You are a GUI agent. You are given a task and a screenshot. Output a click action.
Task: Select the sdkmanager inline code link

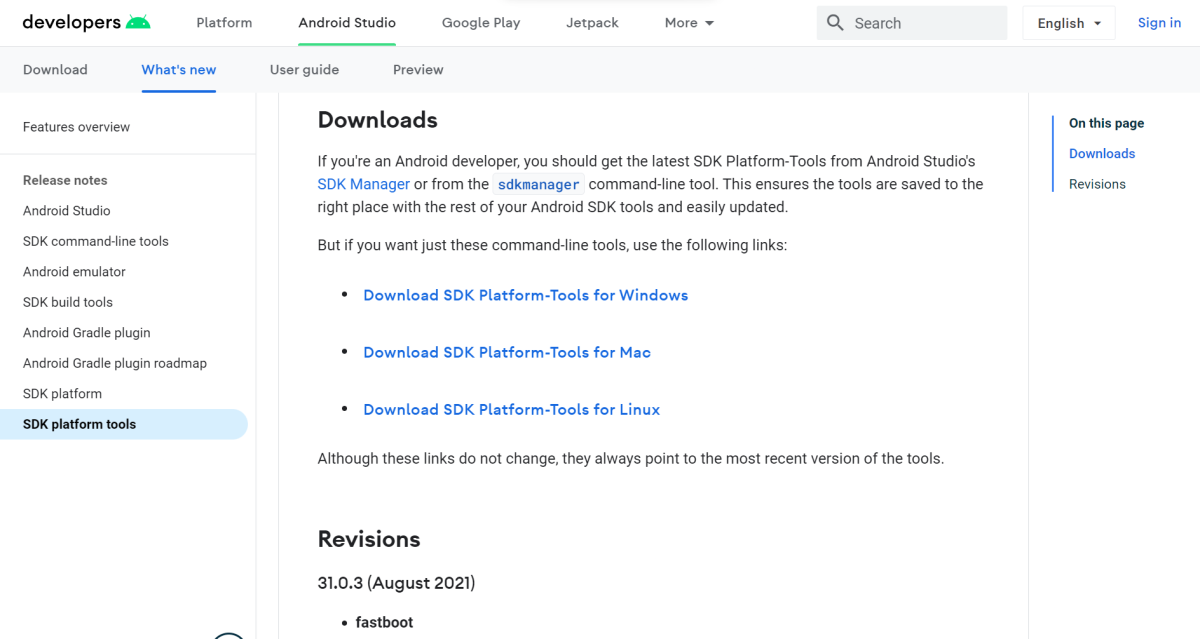click(x=538, y=184)
